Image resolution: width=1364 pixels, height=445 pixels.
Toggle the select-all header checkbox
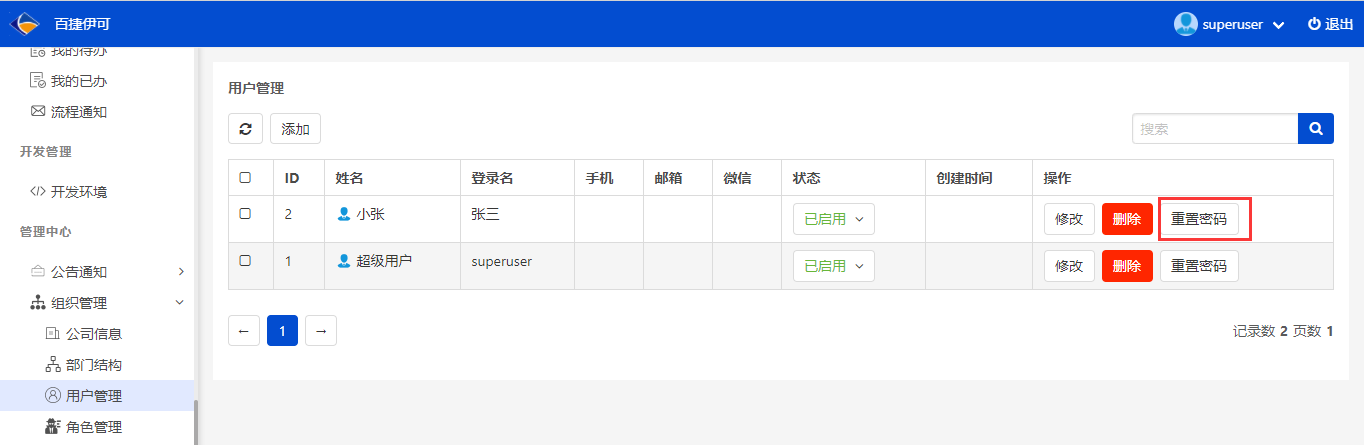pos(245,178)
